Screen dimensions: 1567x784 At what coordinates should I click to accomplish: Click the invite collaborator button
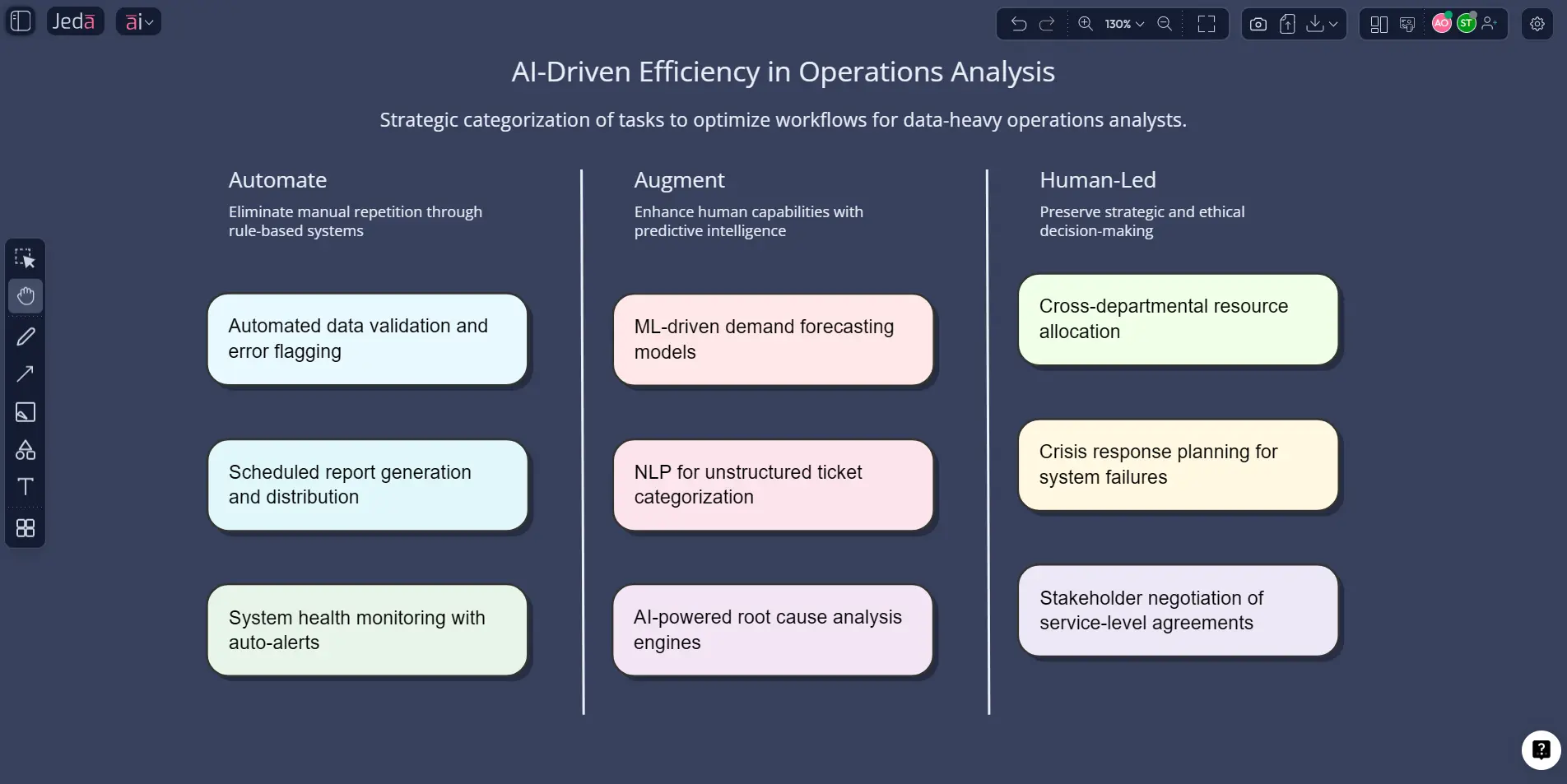1489,24
